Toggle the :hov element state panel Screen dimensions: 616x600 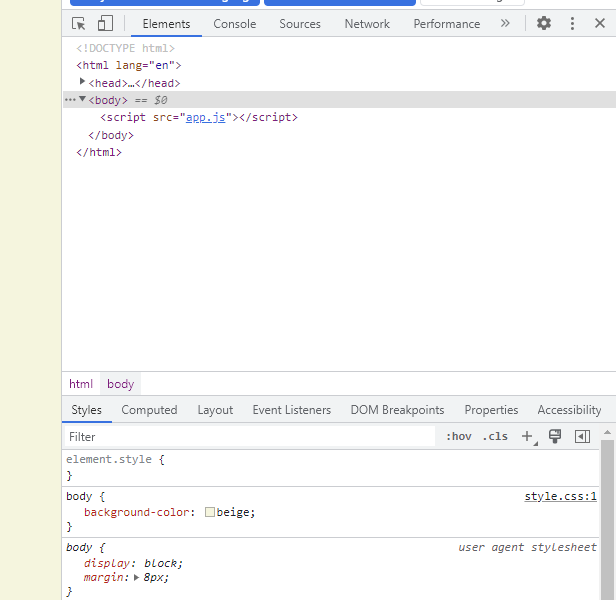(x=458, y=437)
